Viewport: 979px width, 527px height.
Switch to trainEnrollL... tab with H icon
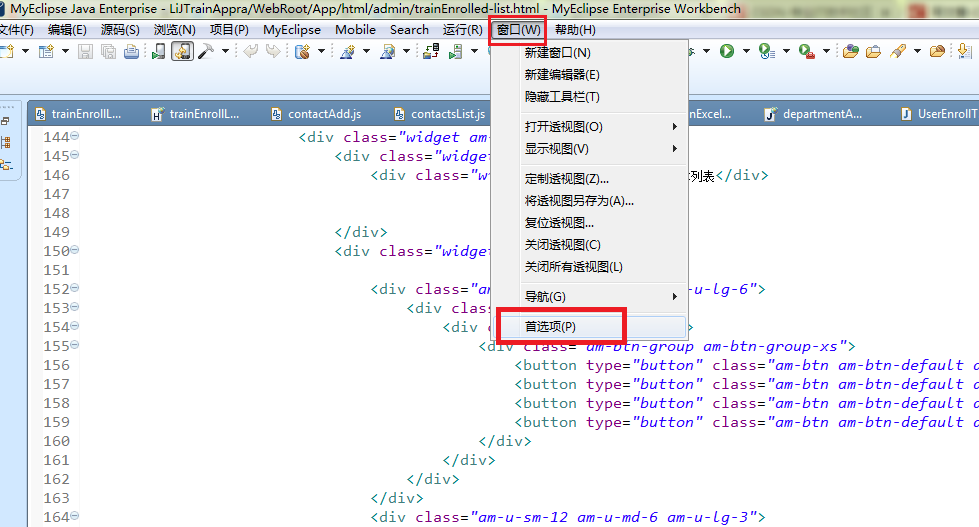pos(196,114)
